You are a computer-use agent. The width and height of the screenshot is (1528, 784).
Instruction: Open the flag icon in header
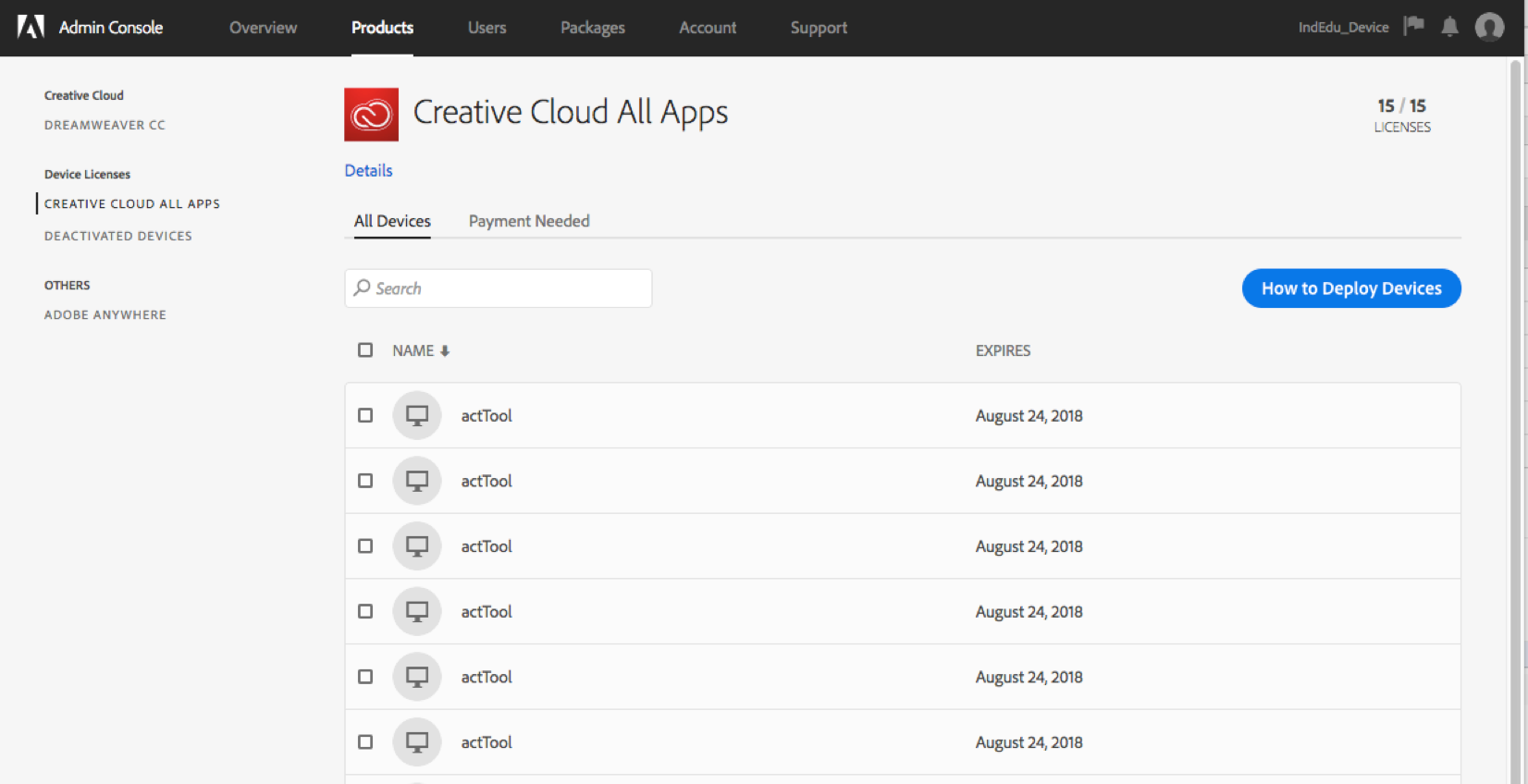[1413, 26]
